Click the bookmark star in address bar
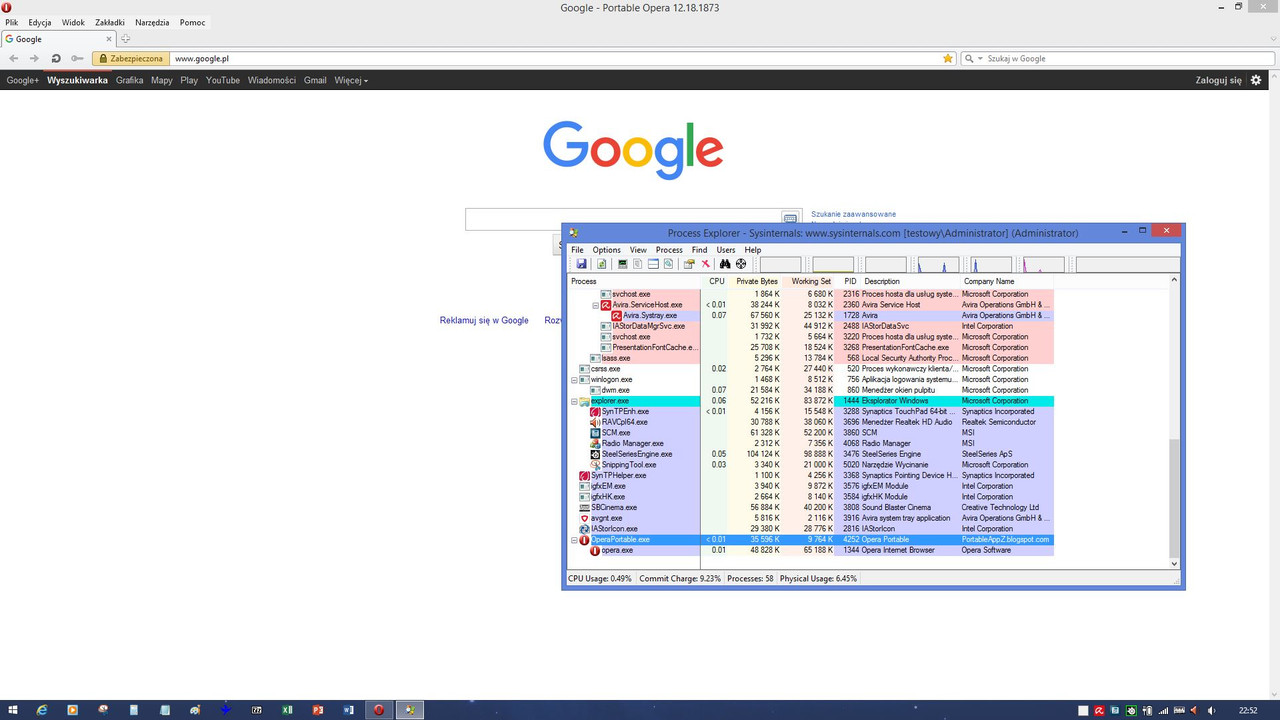 point(948,59)
